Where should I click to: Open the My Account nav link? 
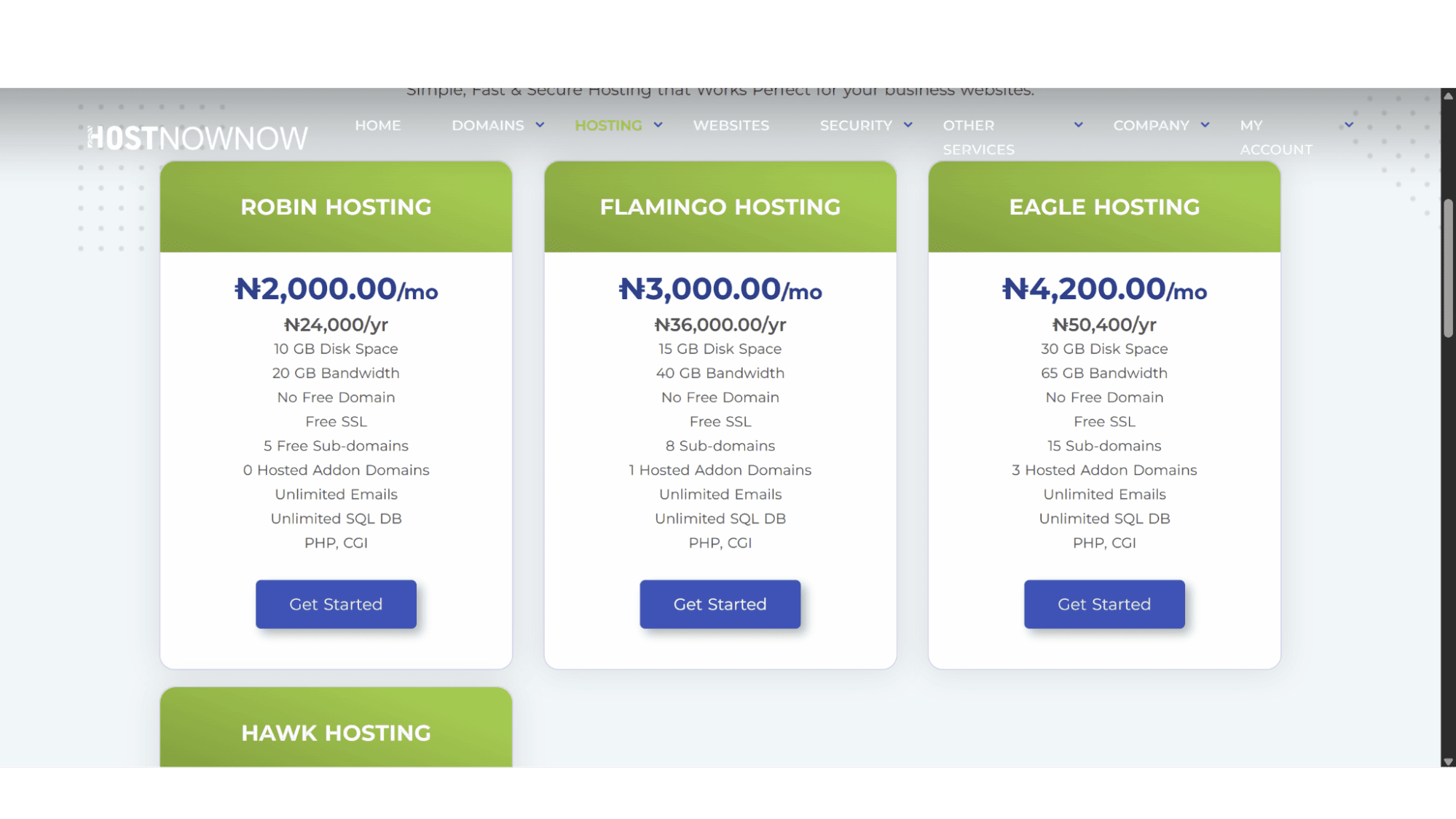coord(1276,137)
